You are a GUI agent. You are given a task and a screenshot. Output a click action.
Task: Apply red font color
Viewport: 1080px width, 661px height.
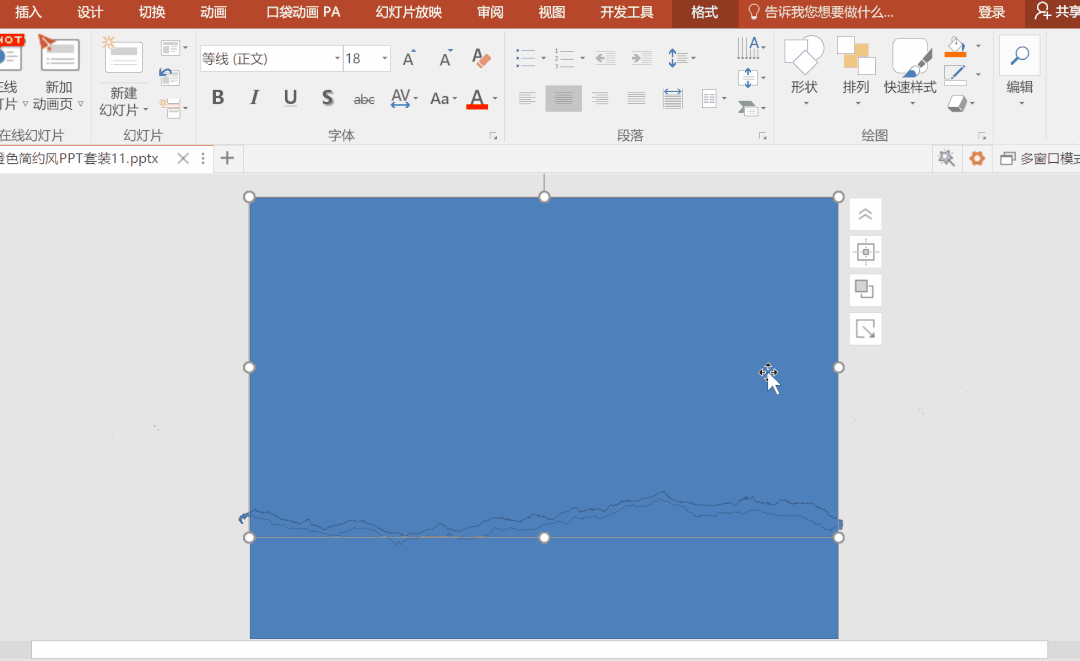coord(477,98)
